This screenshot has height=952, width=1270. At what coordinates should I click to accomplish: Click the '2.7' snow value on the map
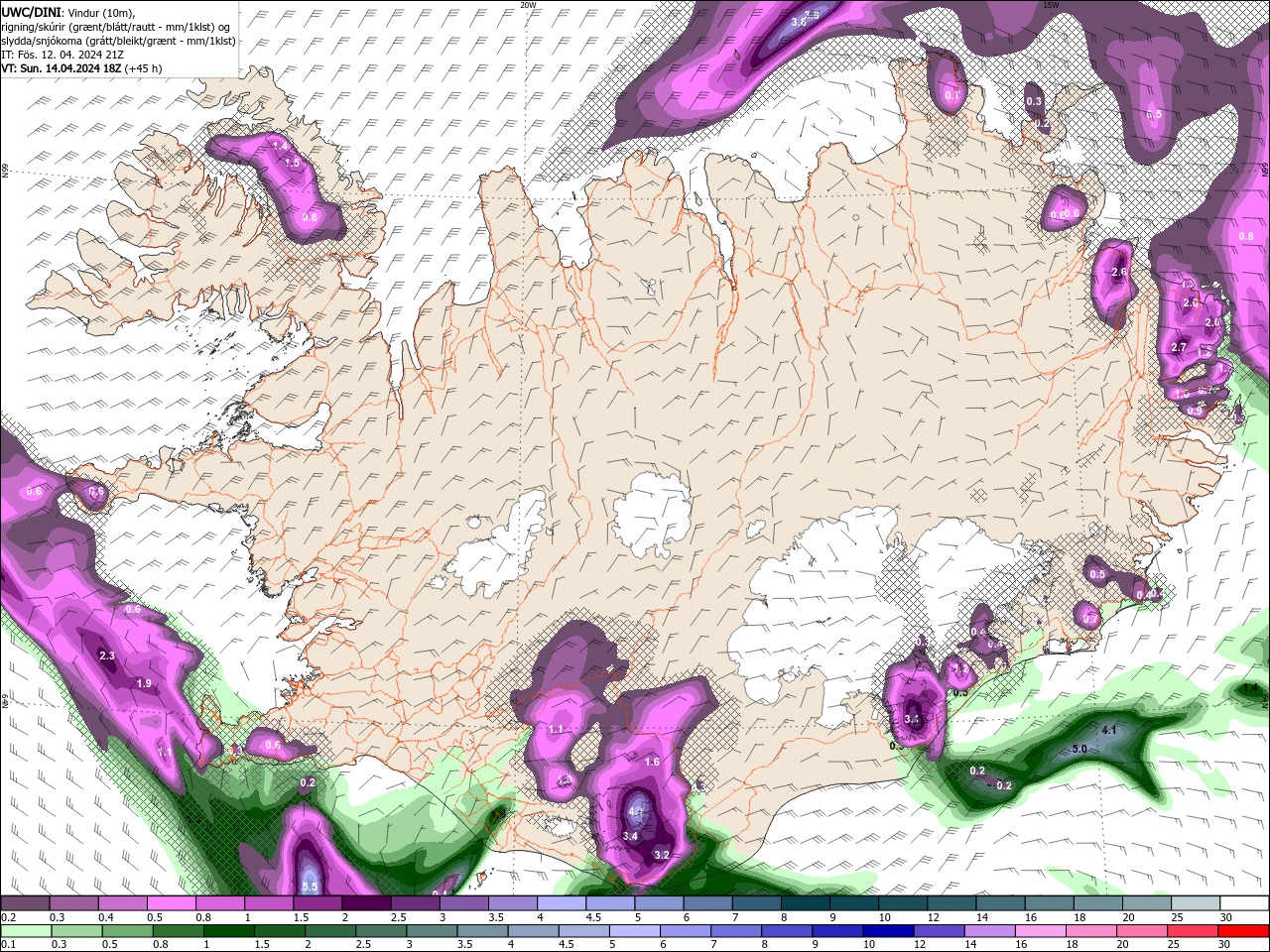click(x=1179, y=347)
